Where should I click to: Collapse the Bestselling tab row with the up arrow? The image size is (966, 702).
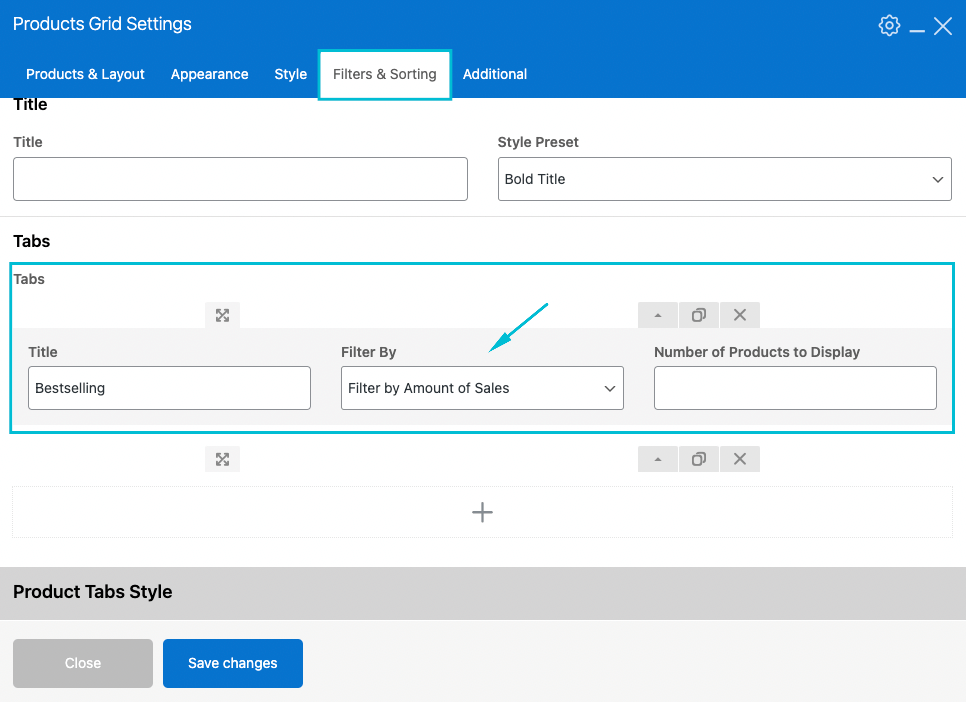tap(658, 315)
